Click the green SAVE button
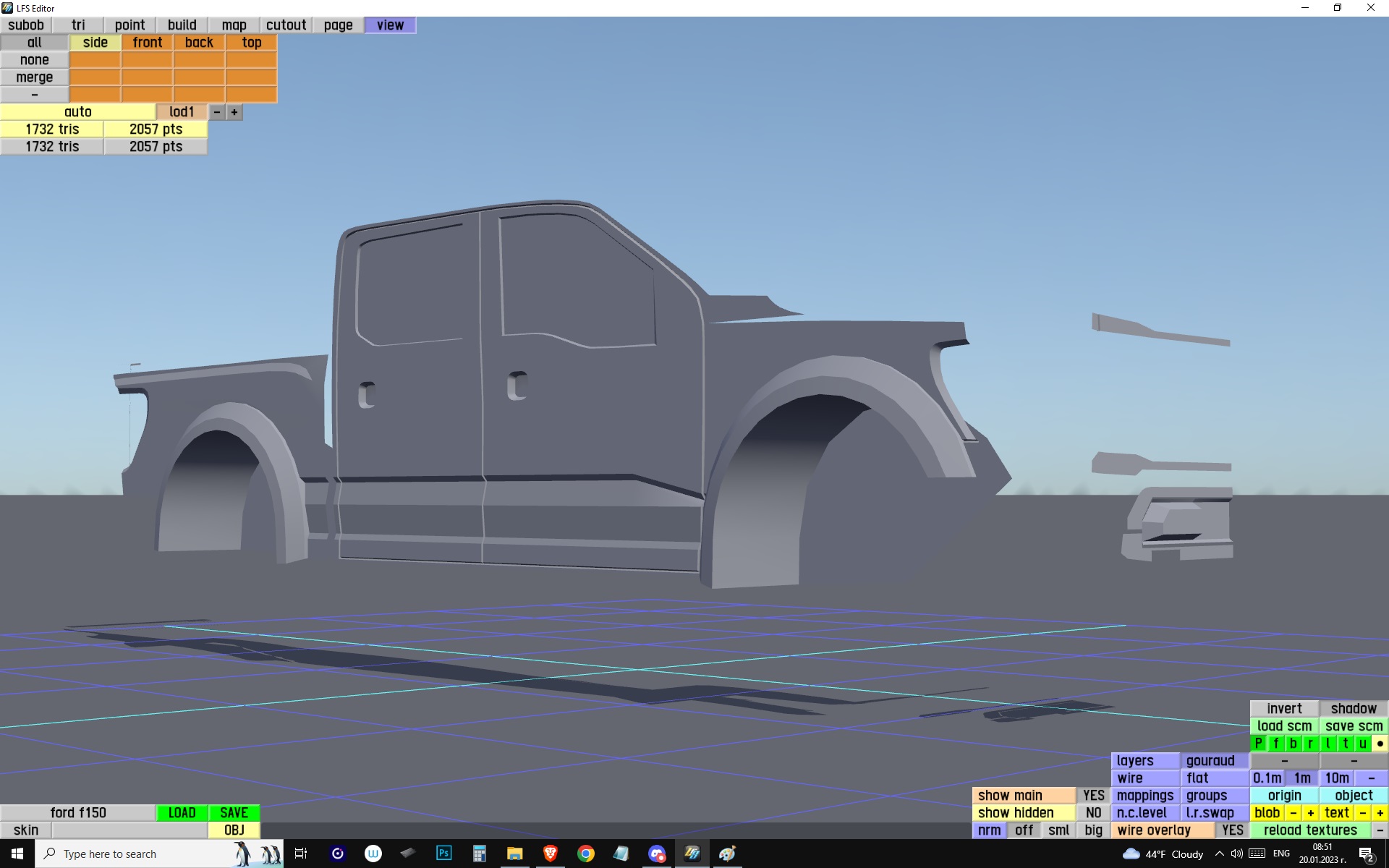1389x868 pixels. click(x=234, y=813)
